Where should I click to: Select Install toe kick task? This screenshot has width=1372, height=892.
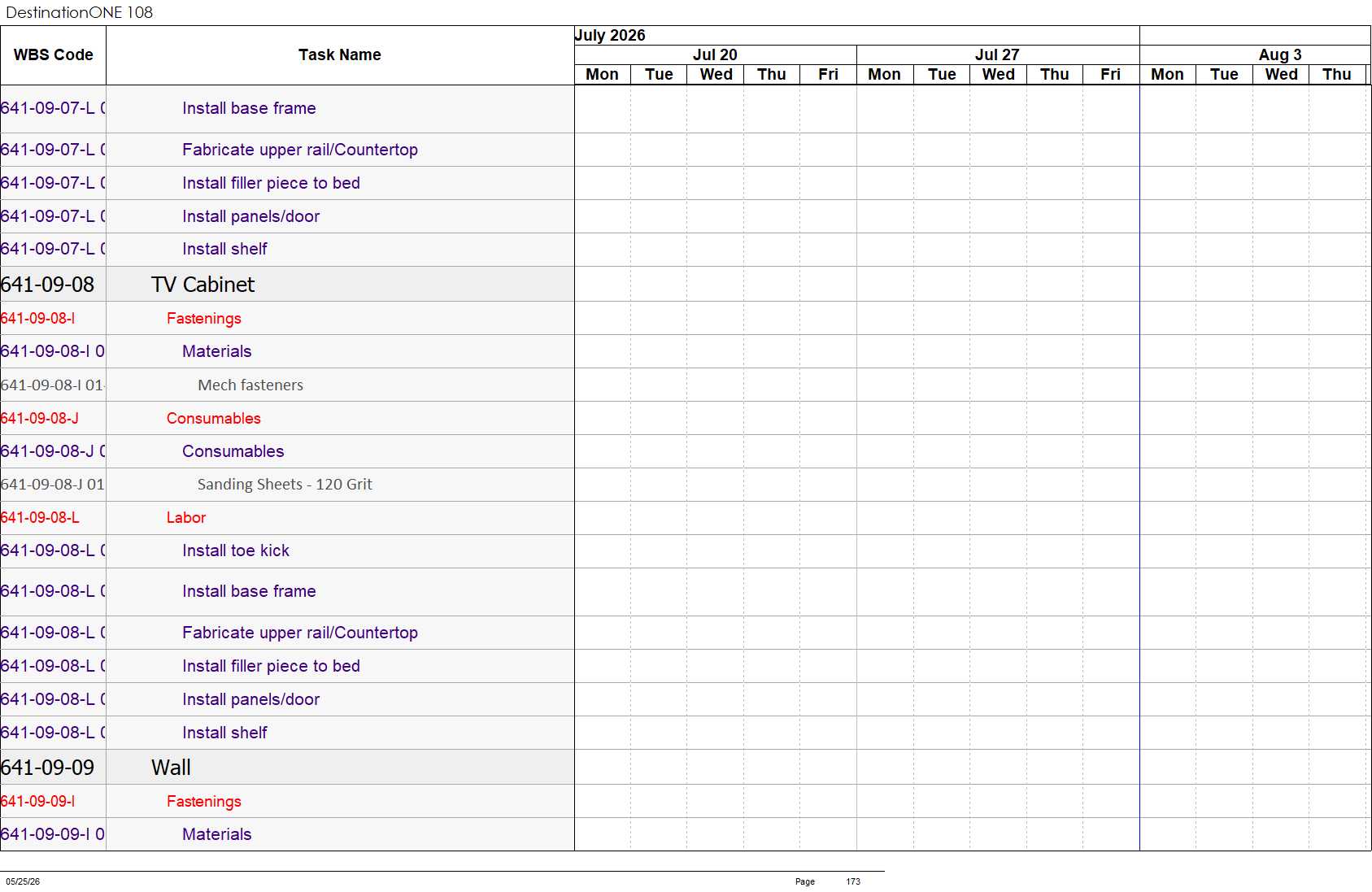tap(236, 551)
